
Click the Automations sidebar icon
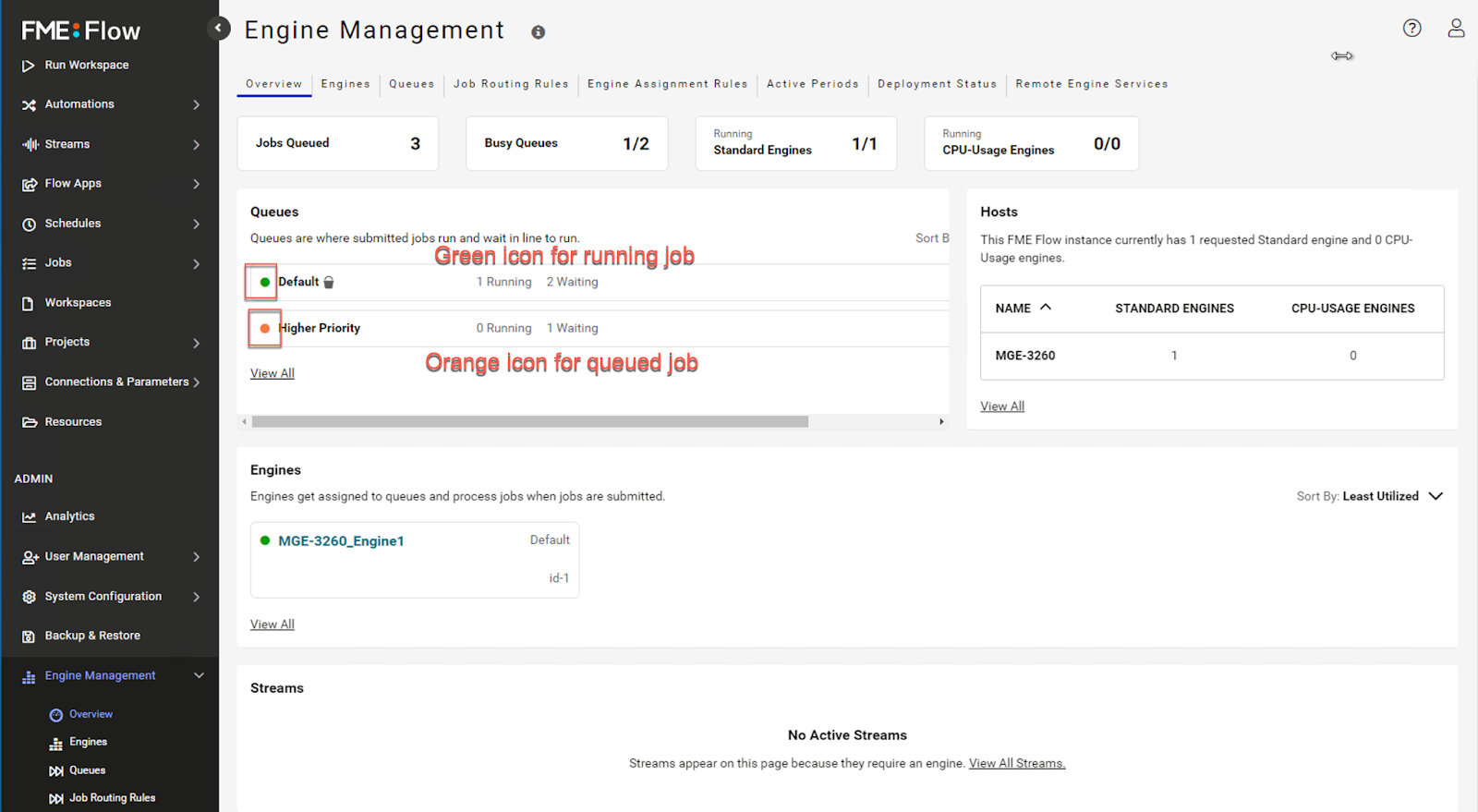pyautogui.click(x=29, y=105)
